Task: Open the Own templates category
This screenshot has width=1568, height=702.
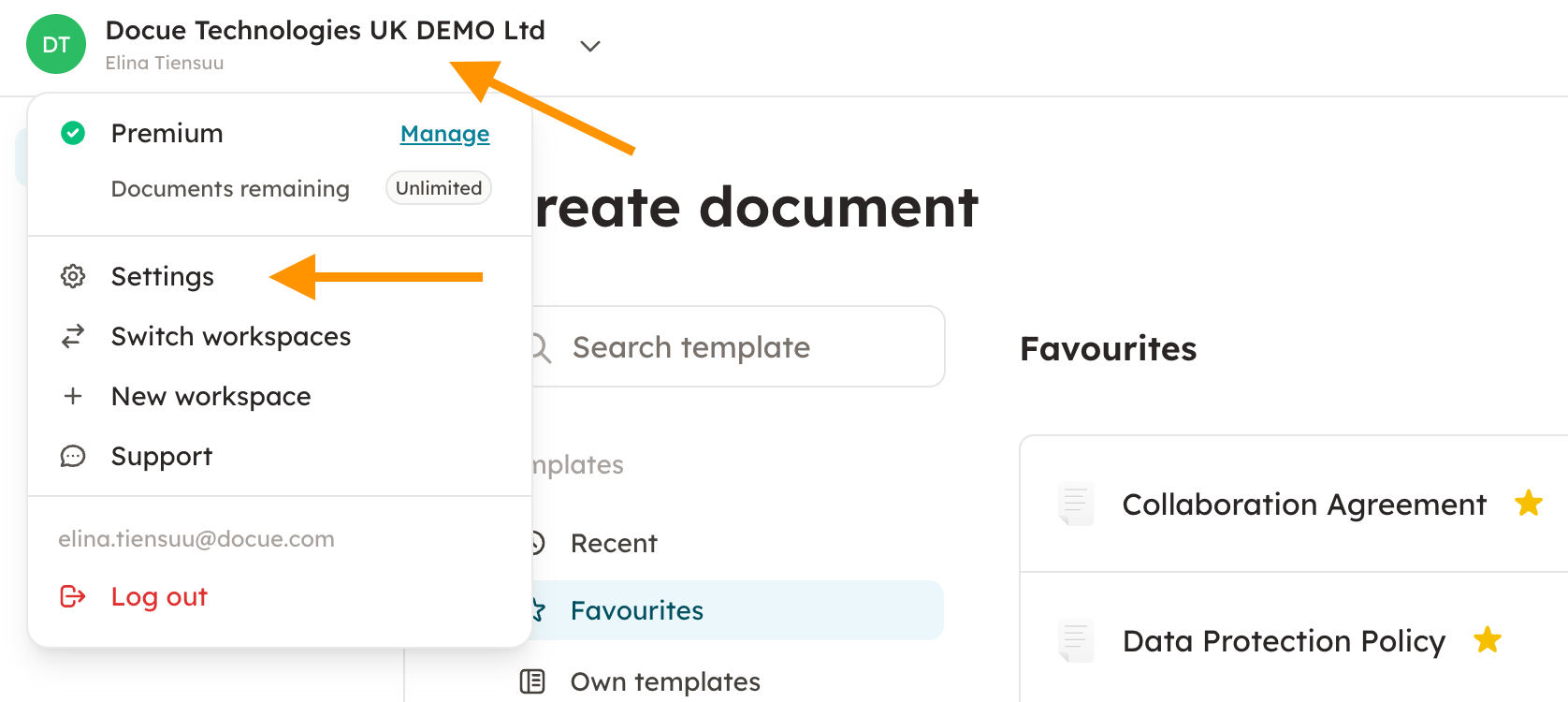Action: click(664, 681)
